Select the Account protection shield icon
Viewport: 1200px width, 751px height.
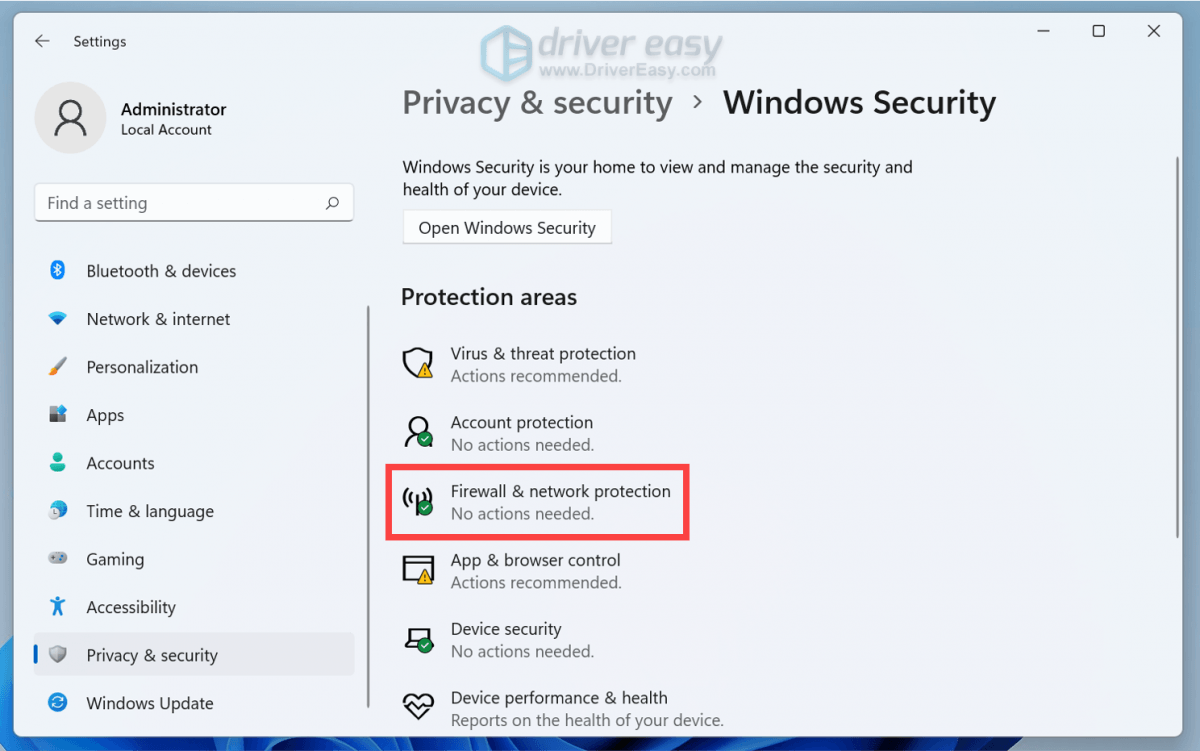[x=417, y=432]
